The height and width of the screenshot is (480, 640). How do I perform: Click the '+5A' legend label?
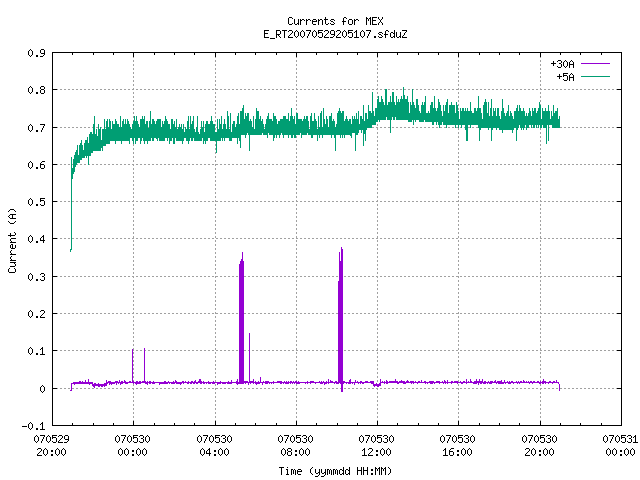coord(565,77)
